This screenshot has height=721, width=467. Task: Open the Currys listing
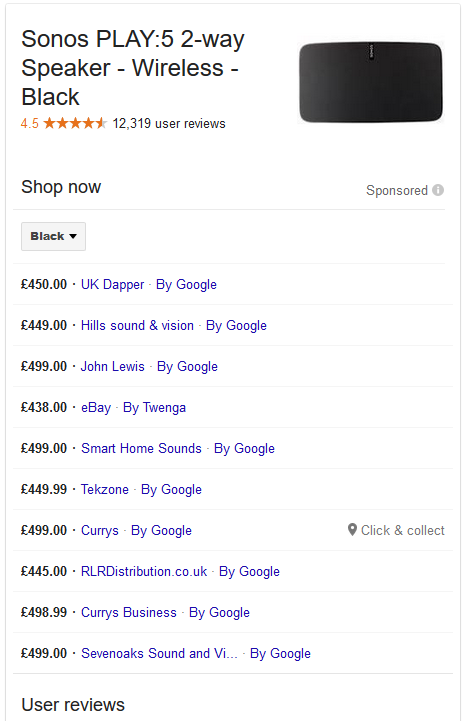pyautogui.click(x=100, y=530)
